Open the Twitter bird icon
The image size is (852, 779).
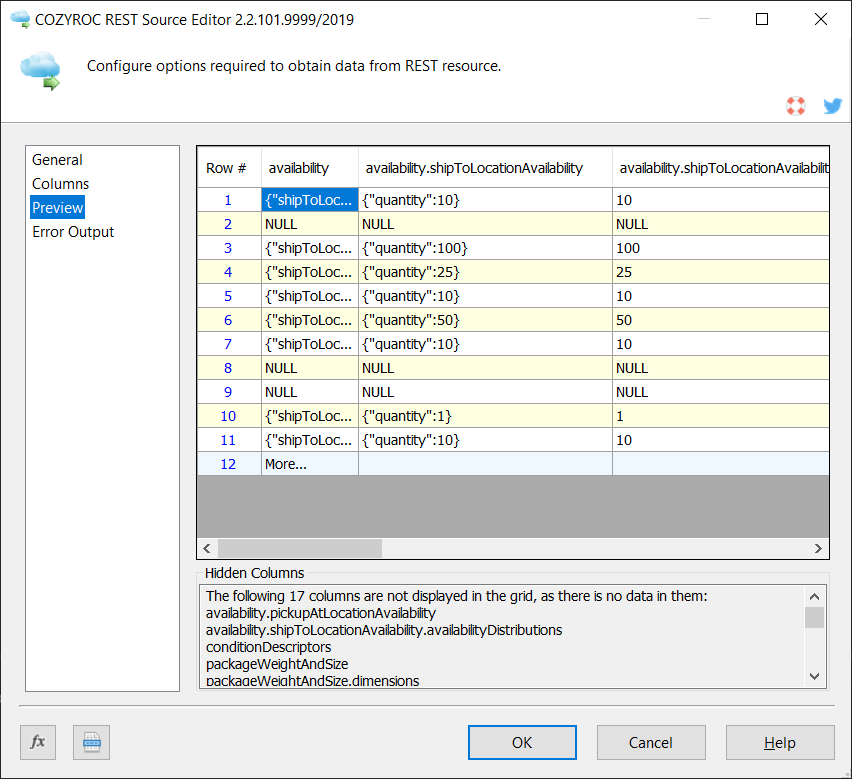[832, 105]
